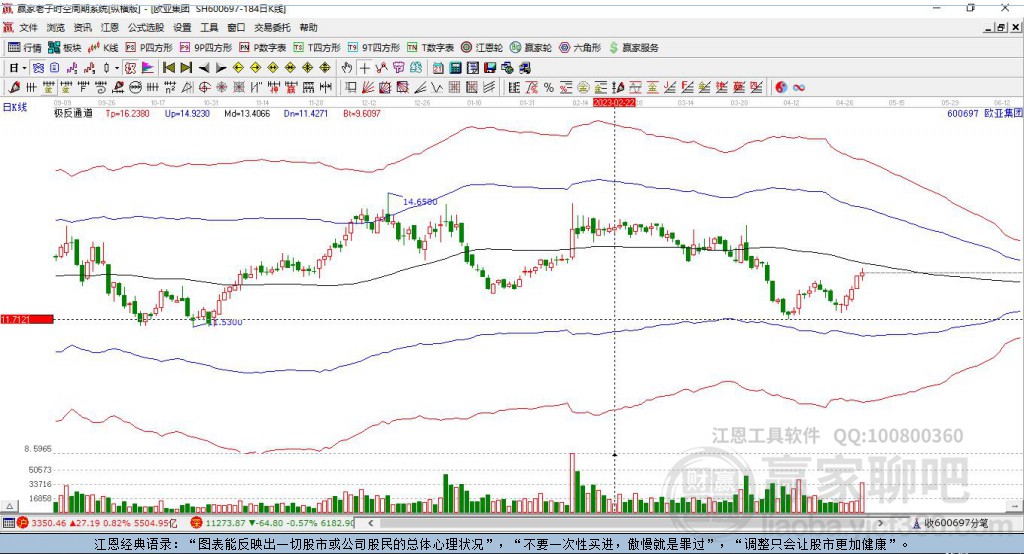The width and height of the screenshot is (1024, 554).
Task: Open the P四方形 tool
Action: tap(149, 48)
